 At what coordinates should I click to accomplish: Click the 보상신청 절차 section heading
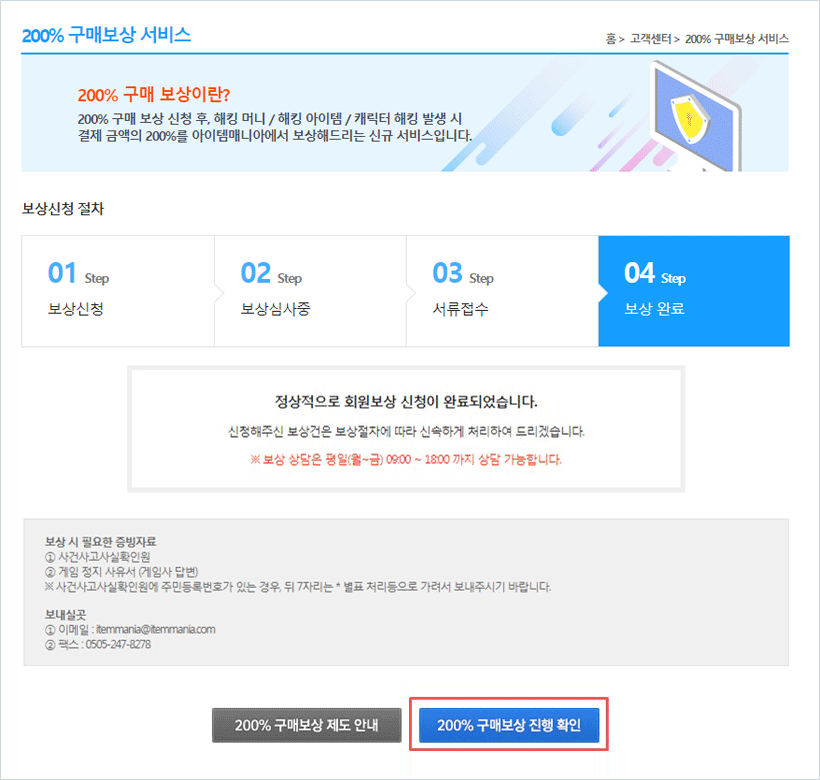(63, 209)
